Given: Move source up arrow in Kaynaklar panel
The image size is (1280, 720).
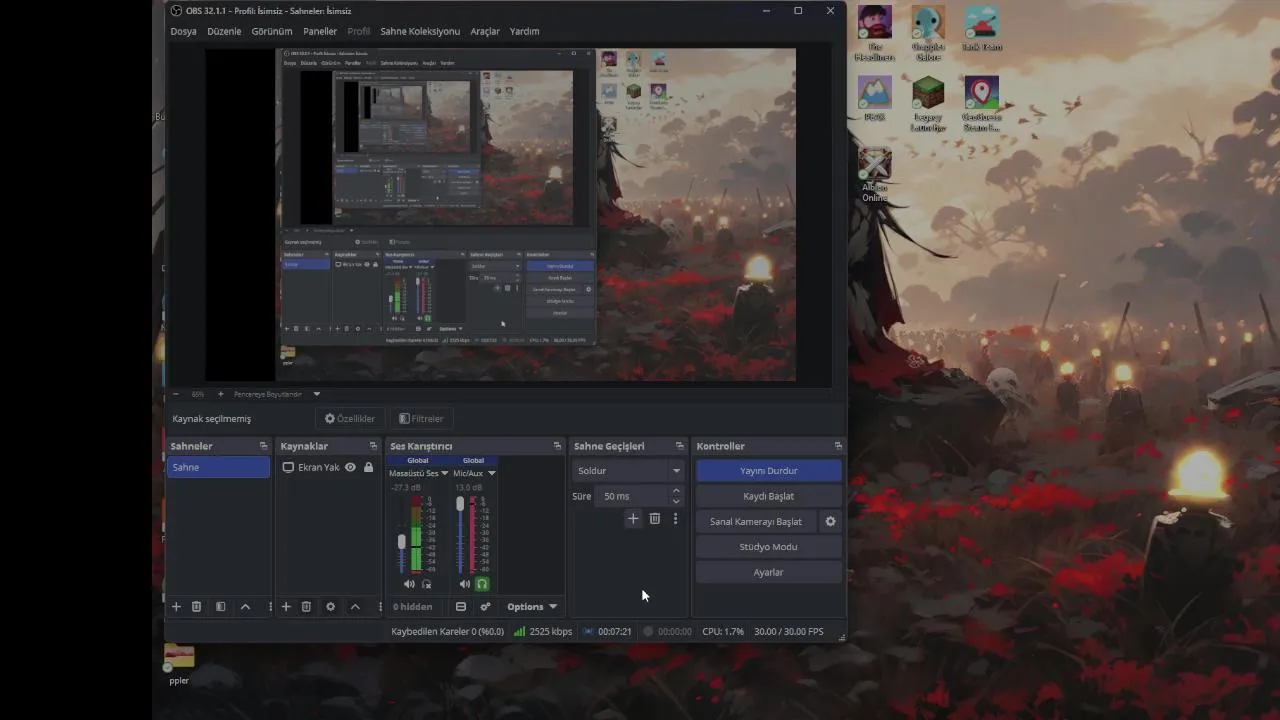Looking at the screenshot, I should 355,607.
